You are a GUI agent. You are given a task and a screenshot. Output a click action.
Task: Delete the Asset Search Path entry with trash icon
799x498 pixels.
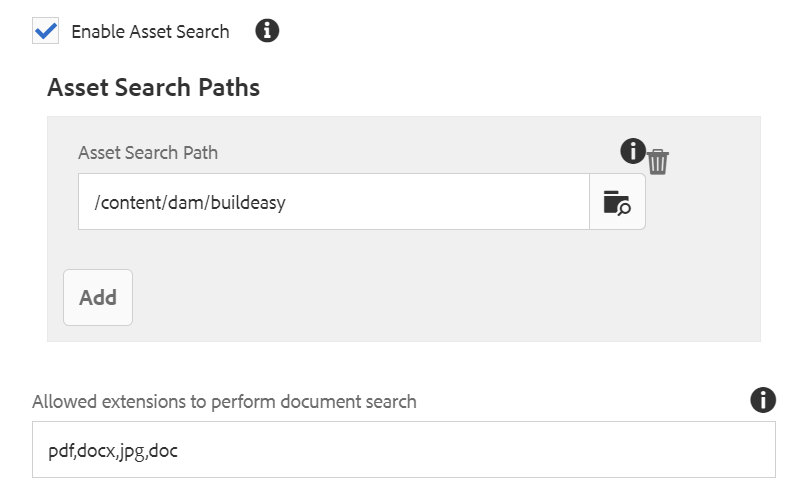tap(658, 162)
